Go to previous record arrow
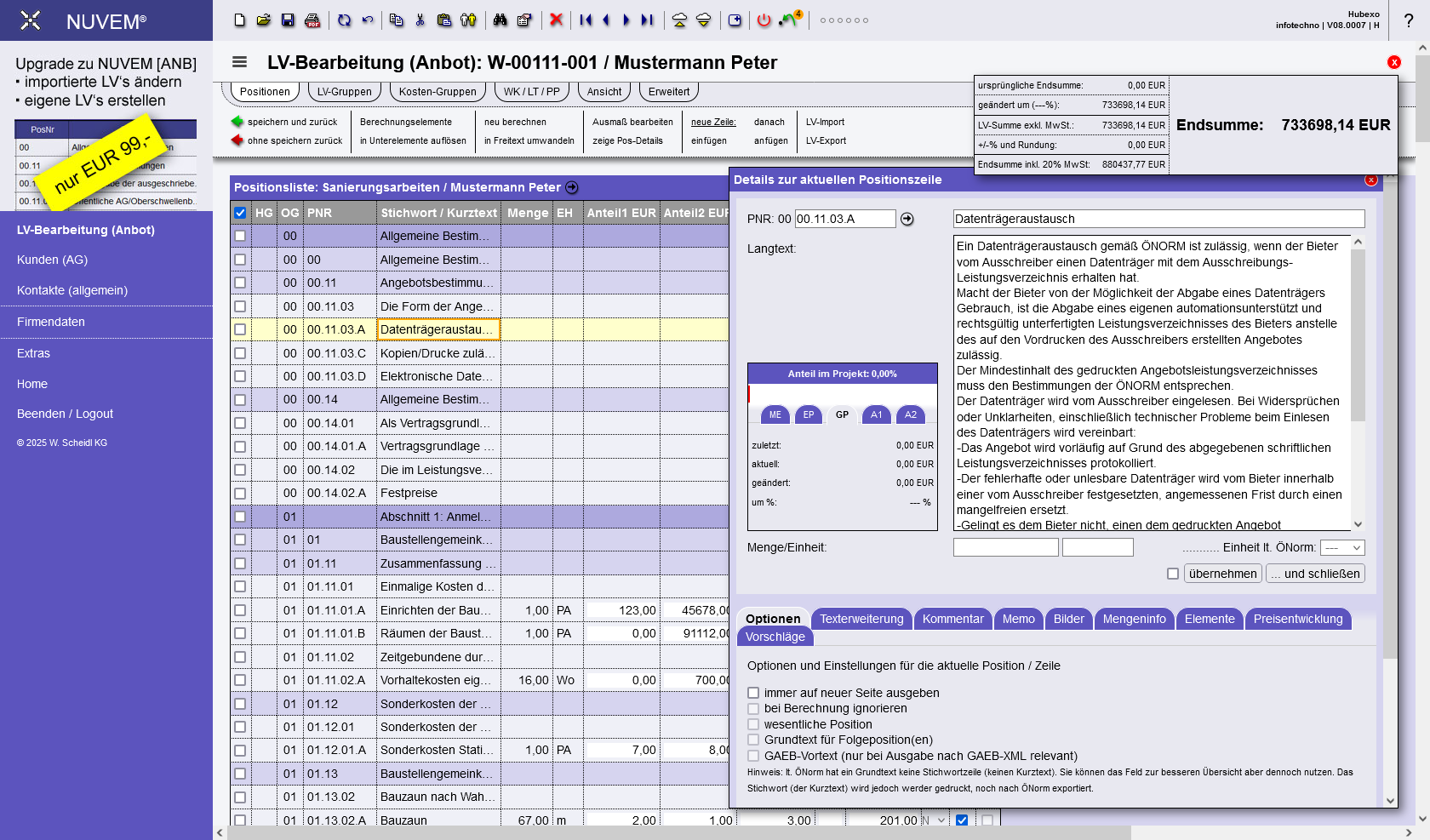Viewport: 1430px width, 840px height. click(x=606, y=20)
